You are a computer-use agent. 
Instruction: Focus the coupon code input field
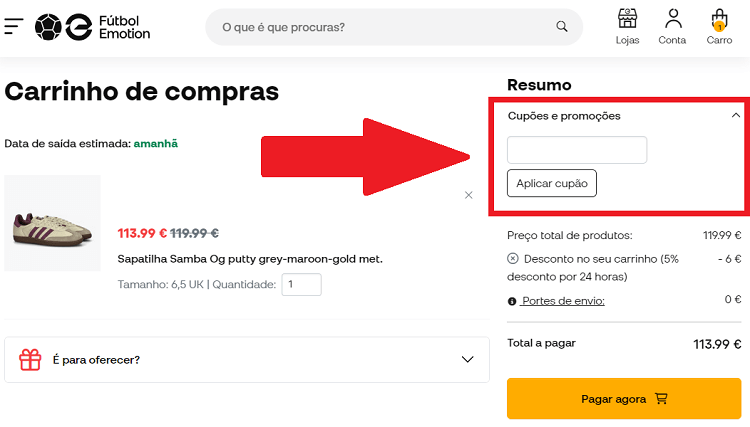(x=577, y=150)
